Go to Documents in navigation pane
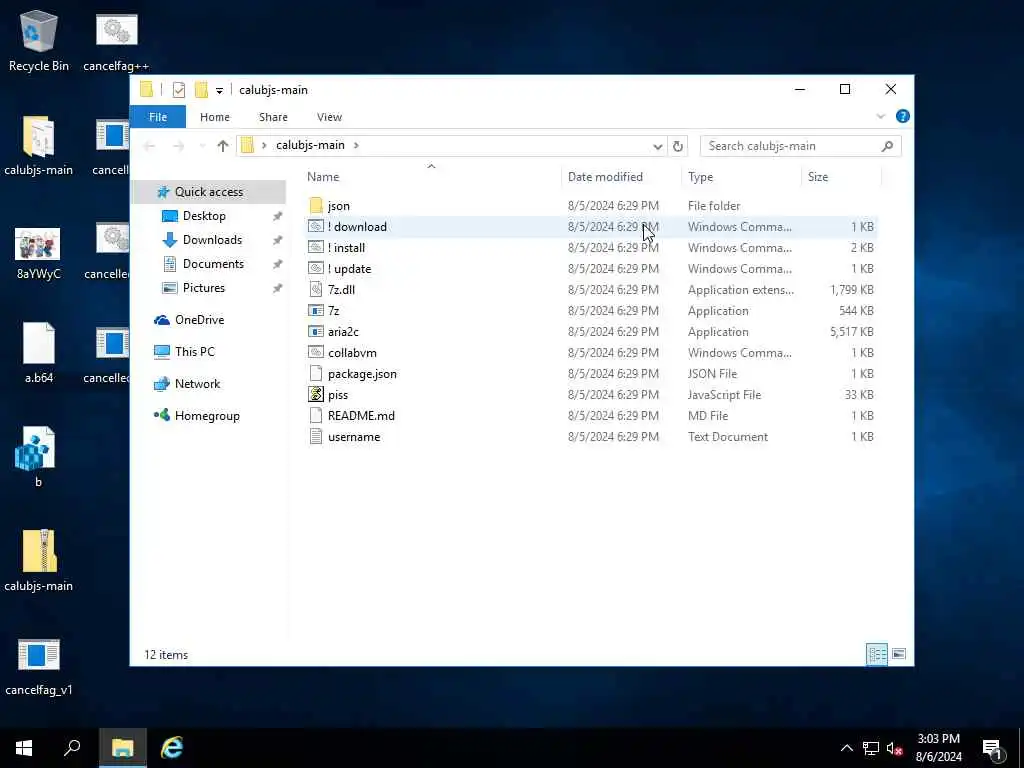 (x=213, y=264)
